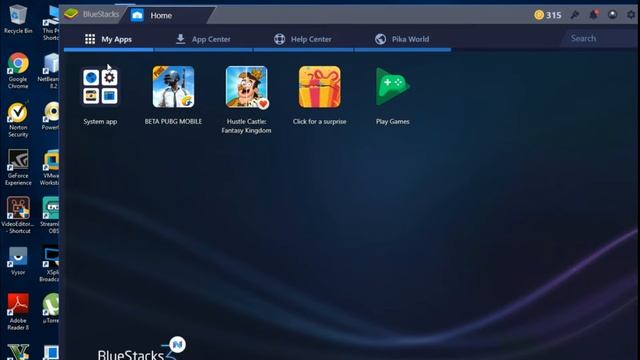This screenshot has width=640, height=360.
Task: Open the System app folder
Action: 100,87
